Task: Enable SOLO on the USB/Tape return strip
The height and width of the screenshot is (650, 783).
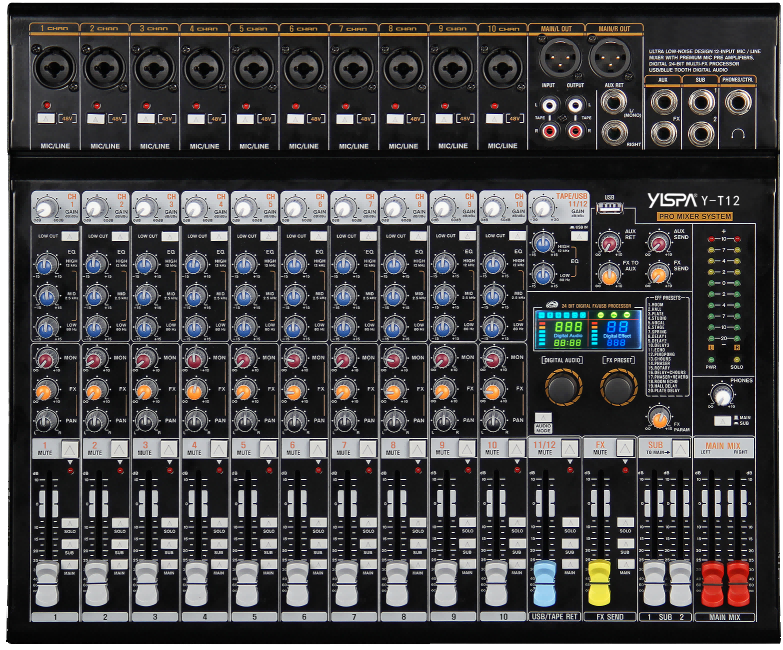Action: tap(570, 522)
